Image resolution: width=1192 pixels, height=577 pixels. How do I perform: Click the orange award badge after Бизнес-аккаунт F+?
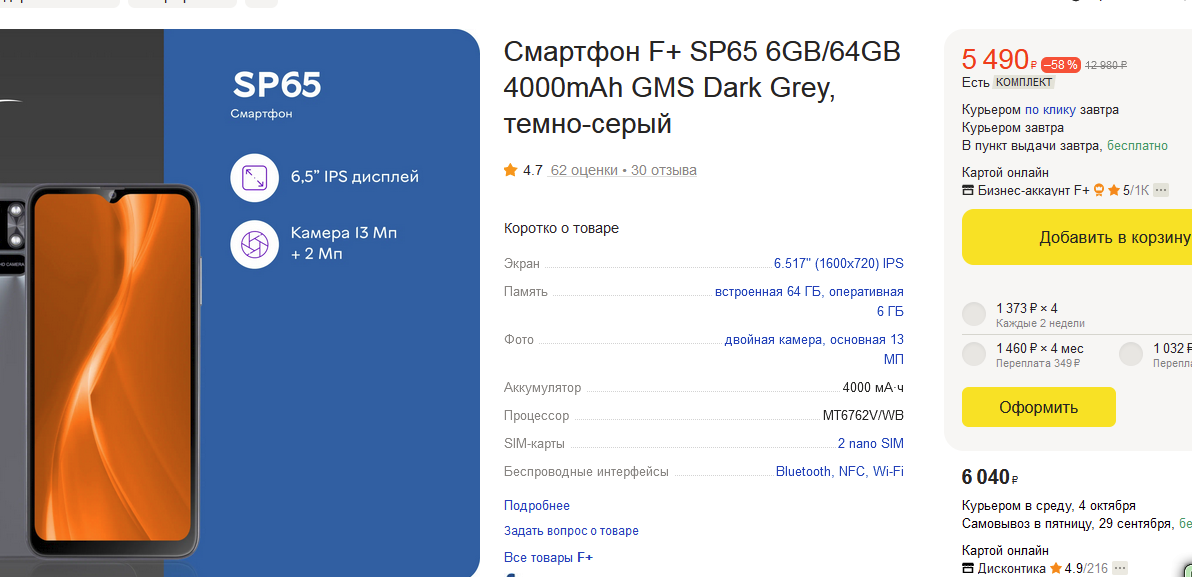[1098, 190]
